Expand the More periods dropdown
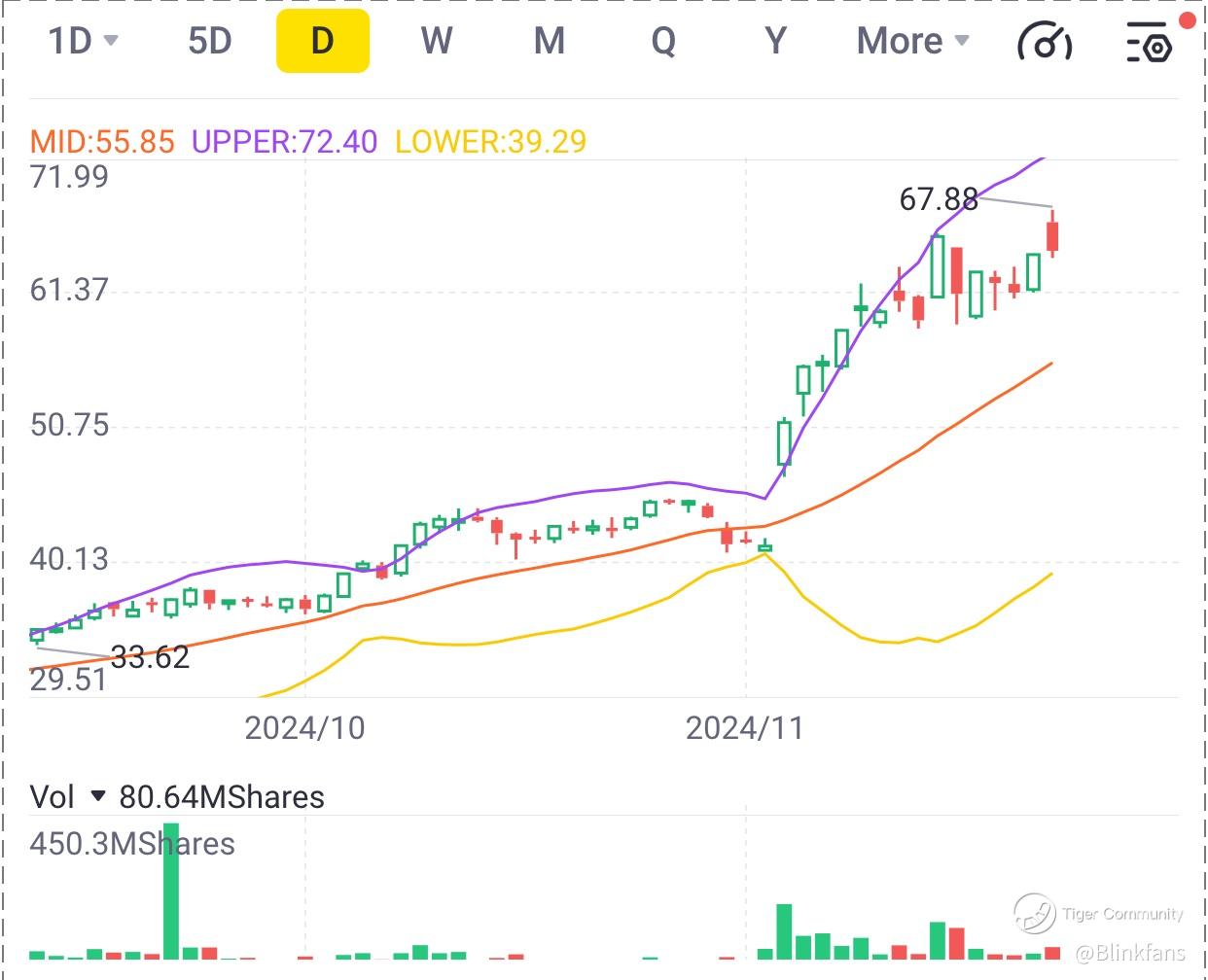The width and height of the screenshot is (1208, 980). 912,41
